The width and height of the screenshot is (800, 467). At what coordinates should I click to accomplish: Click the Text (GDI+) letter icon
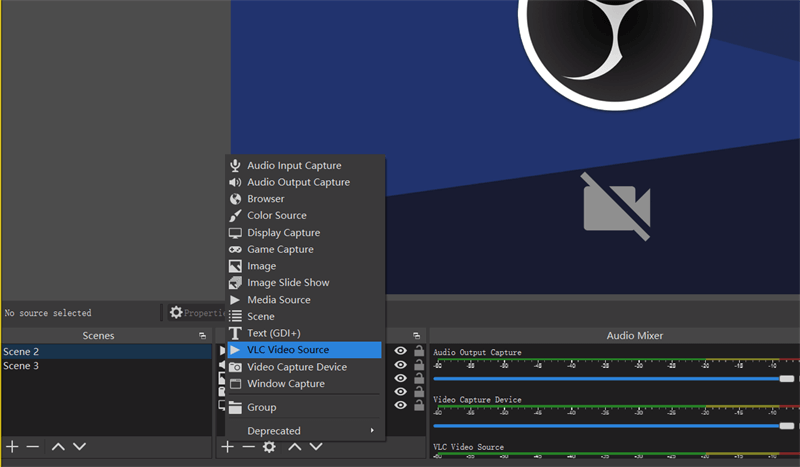point(235,333)
